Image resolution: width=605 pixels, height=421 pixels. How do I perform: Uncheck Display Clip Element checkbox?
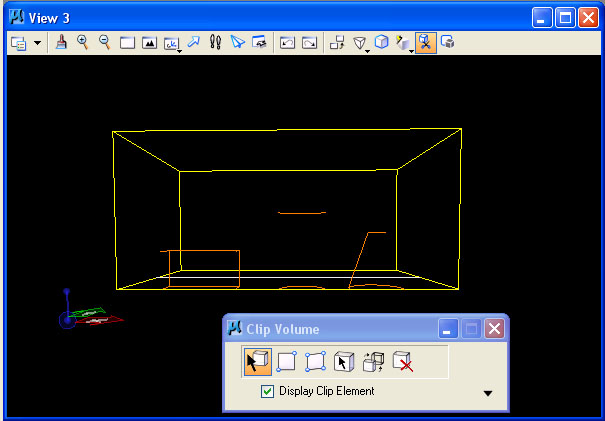(x=267, y=391)
